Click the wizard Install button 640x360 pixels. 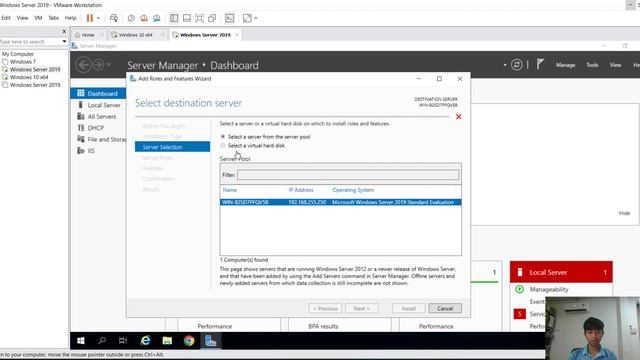point(409,308)
